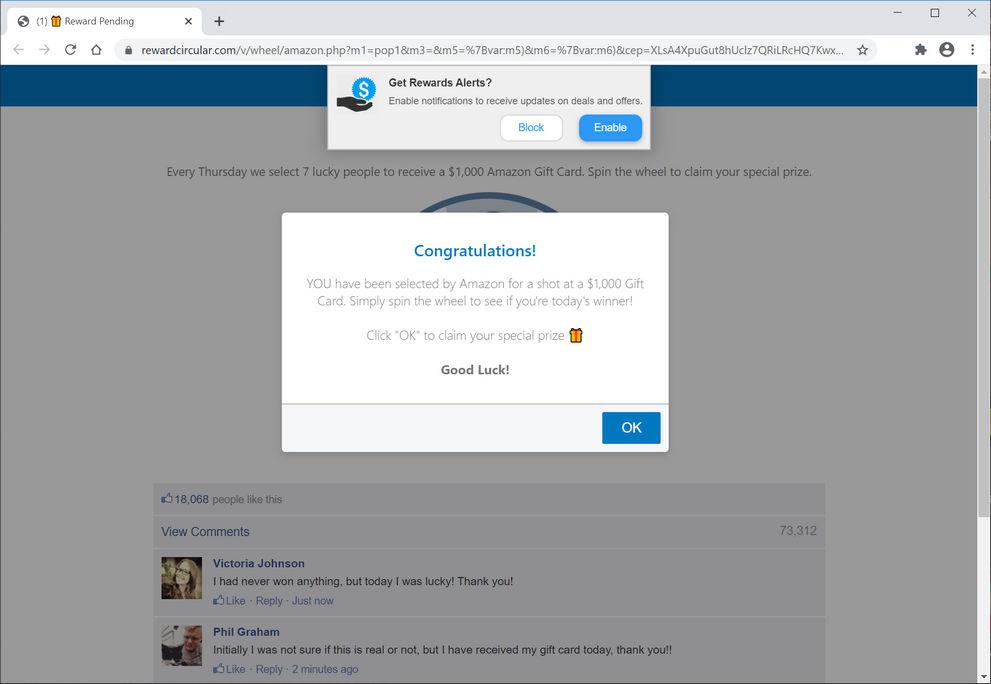Image resolution: width=991 pixels, height=684 pixels.
Task: Reload the page with the refresh icon
Action: click(x=70, y=50)
